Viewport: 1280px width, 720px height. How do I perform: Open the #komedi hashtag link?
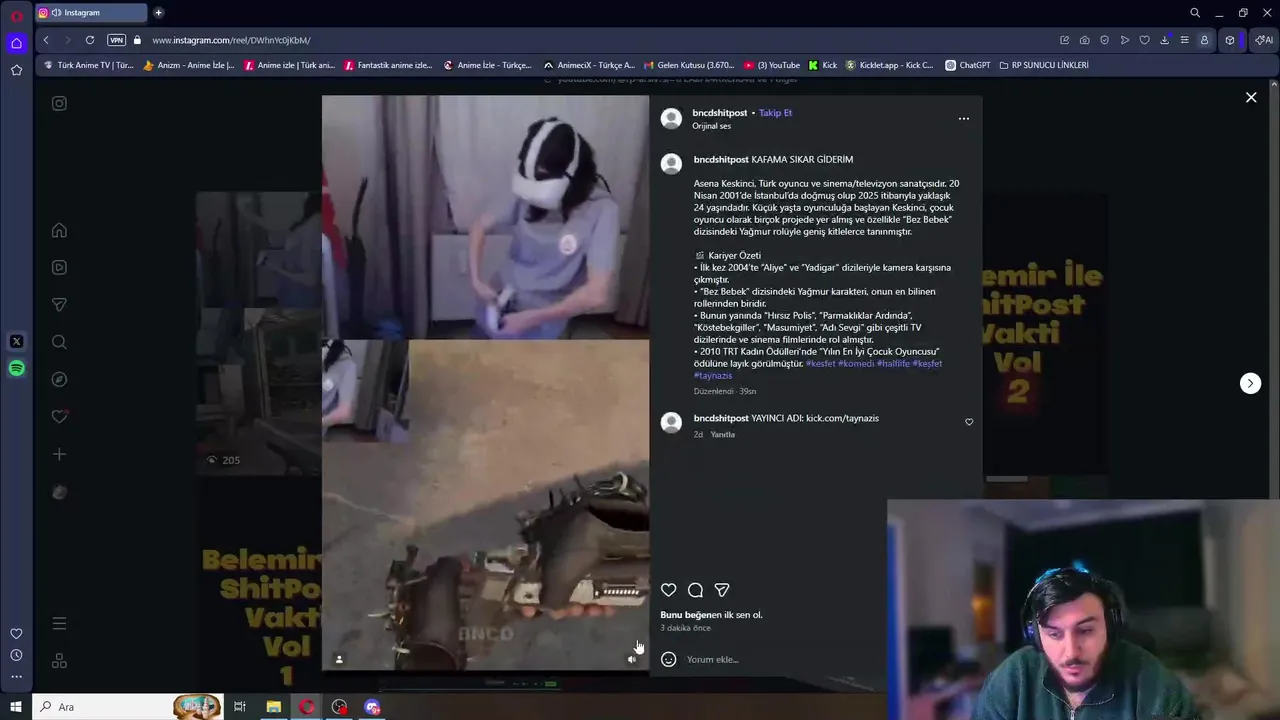[855, 363]
